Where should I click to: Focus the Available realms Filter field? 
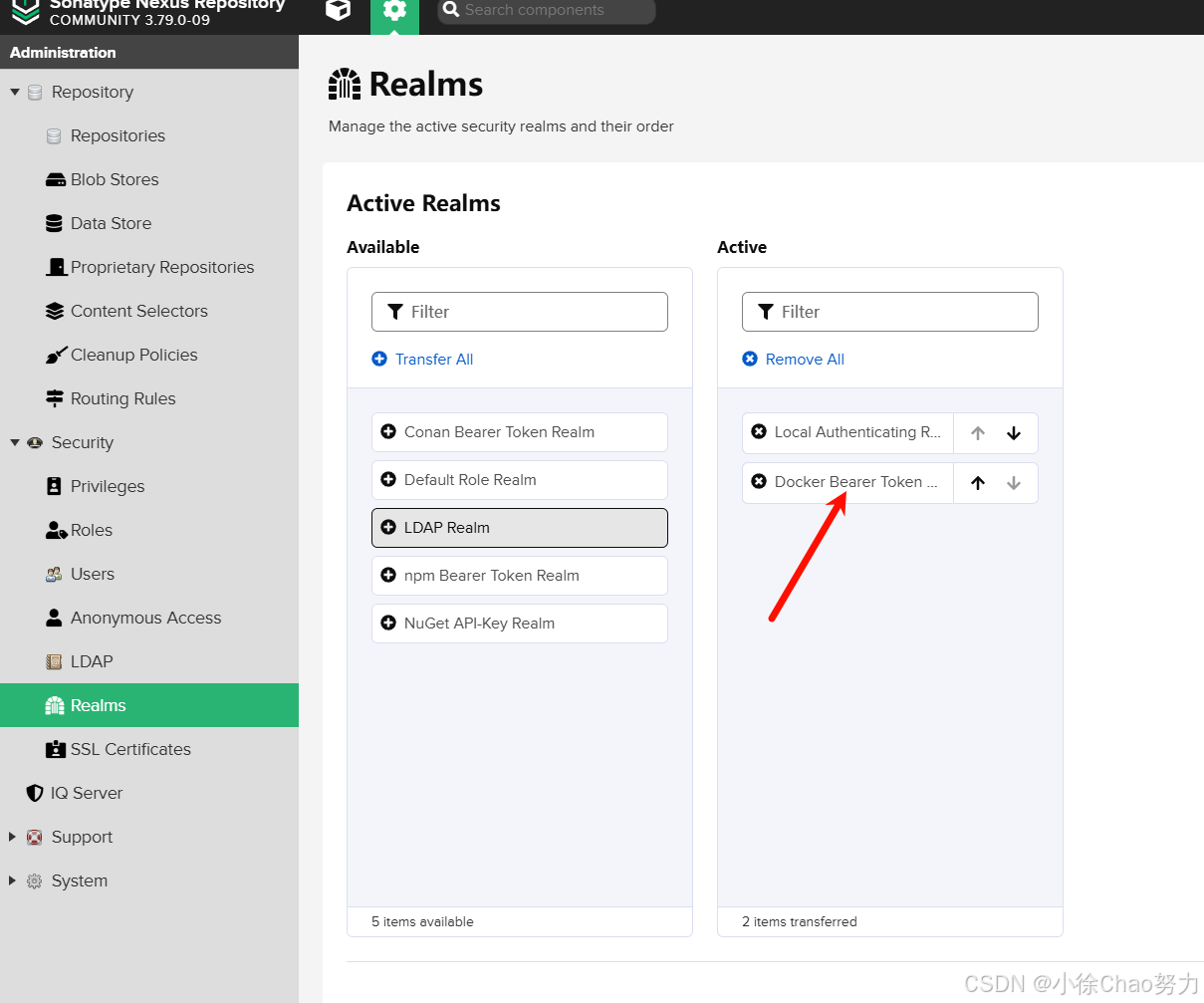tap(520, 312)
